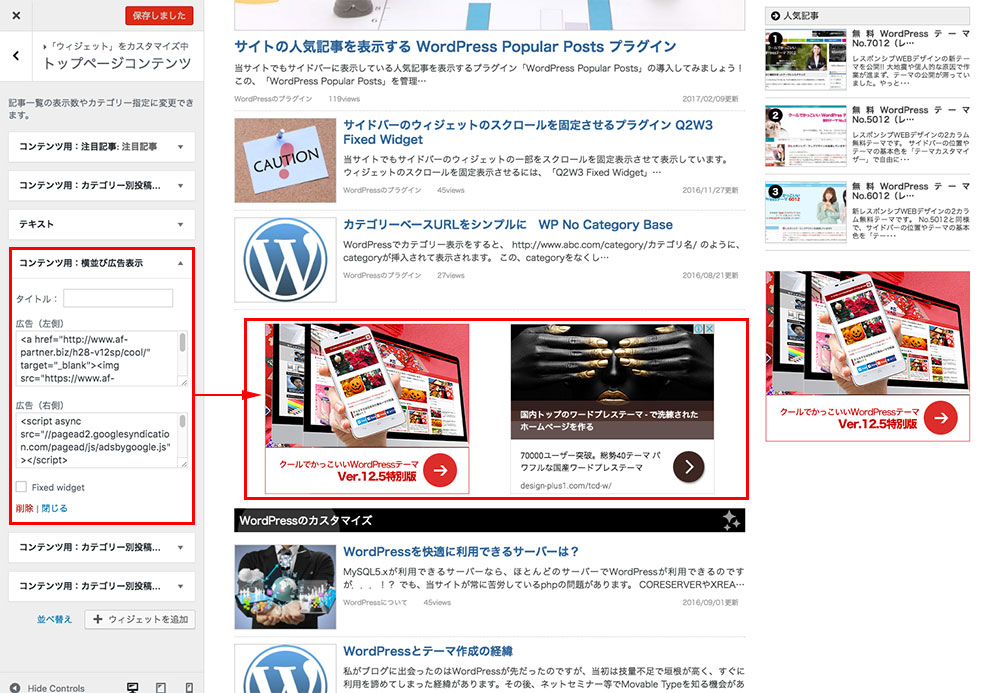This screenshot has height=693, width=1000.
Task: Expand the カテゴリー別投稿 widget just below the ad widget
Action: pyautogui.click(x=101, y=547)
